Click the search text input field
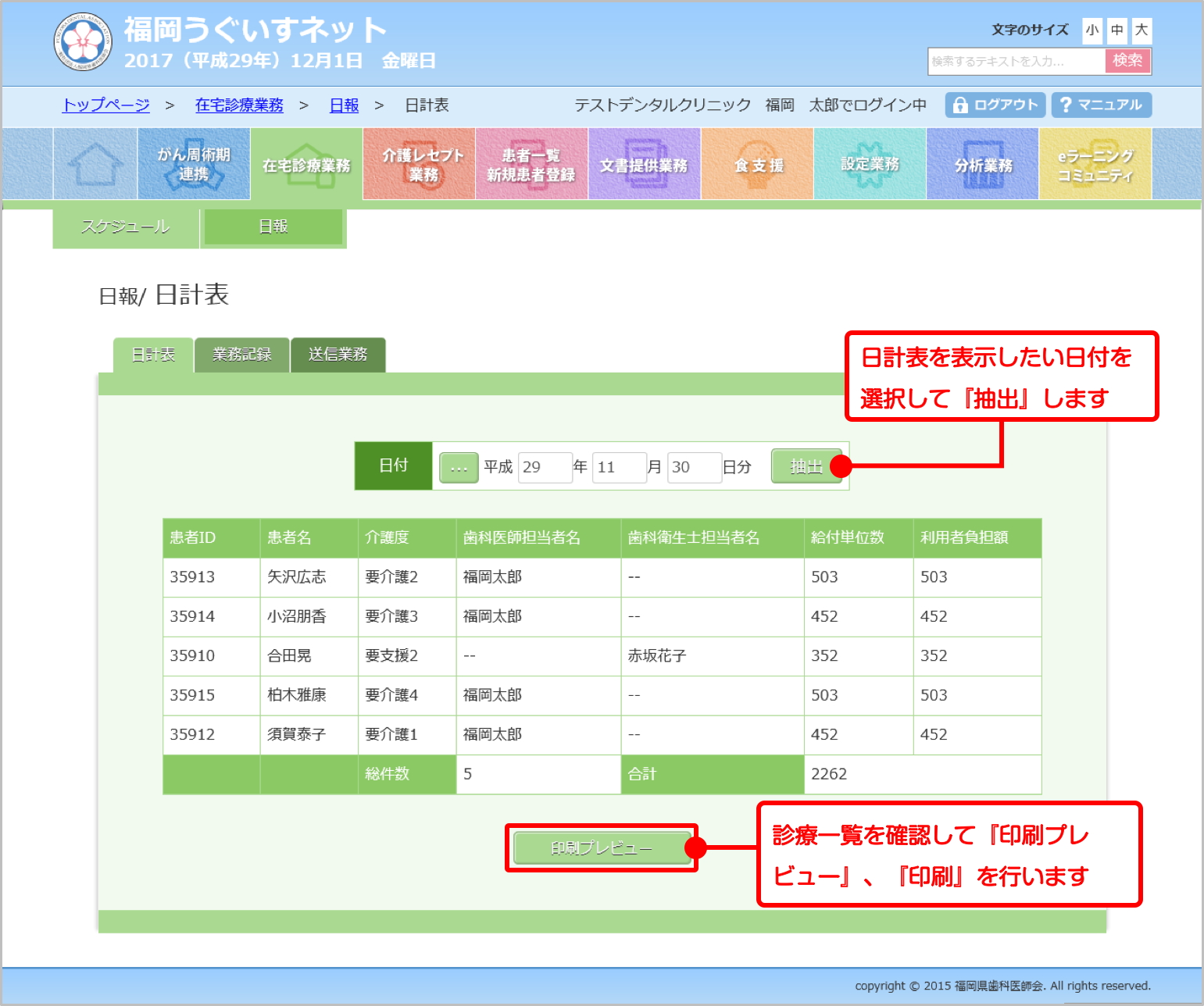 point(1016,61)
